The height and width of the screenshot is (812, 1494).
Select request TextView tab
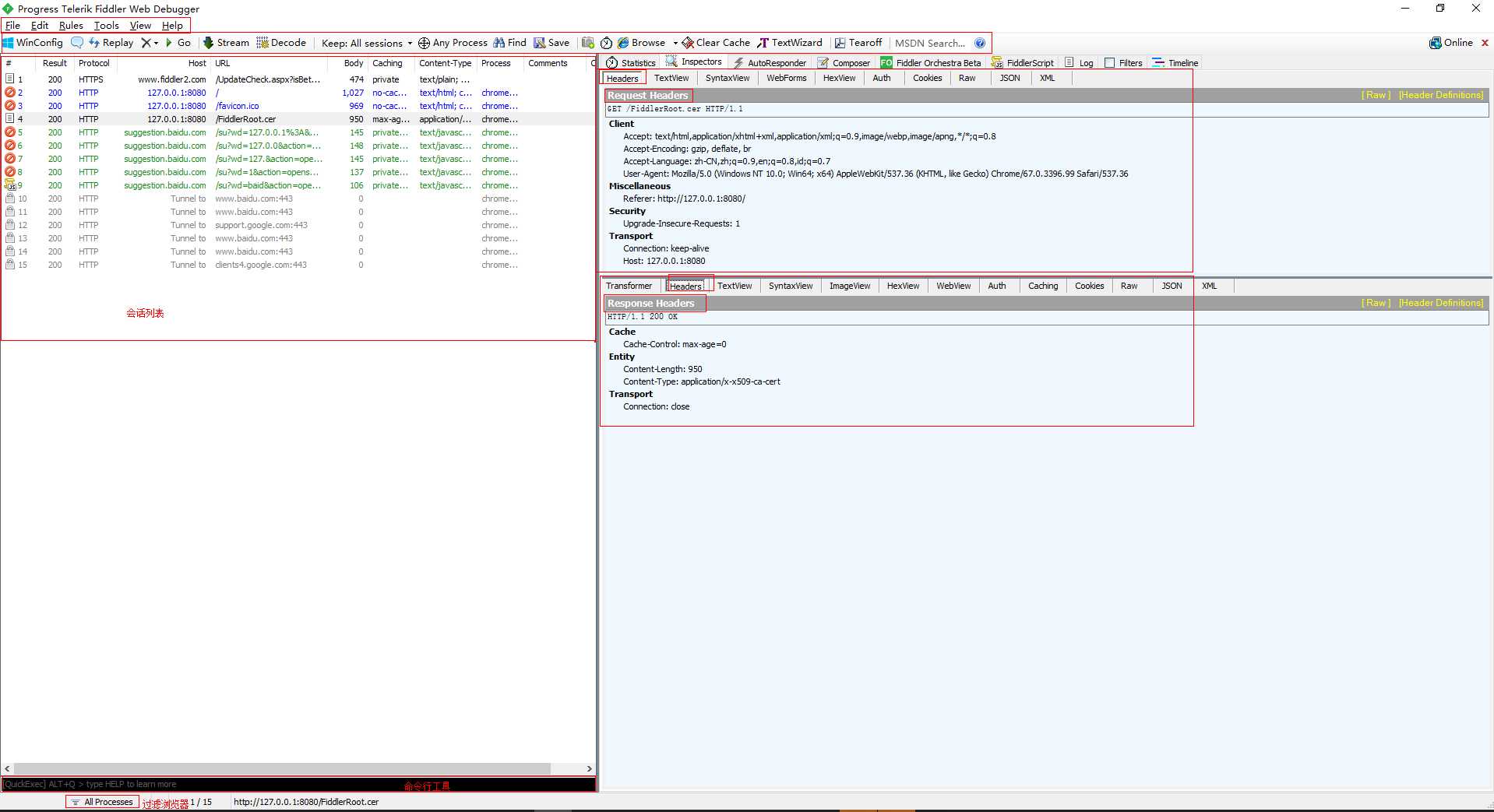[x=671, y=78]
